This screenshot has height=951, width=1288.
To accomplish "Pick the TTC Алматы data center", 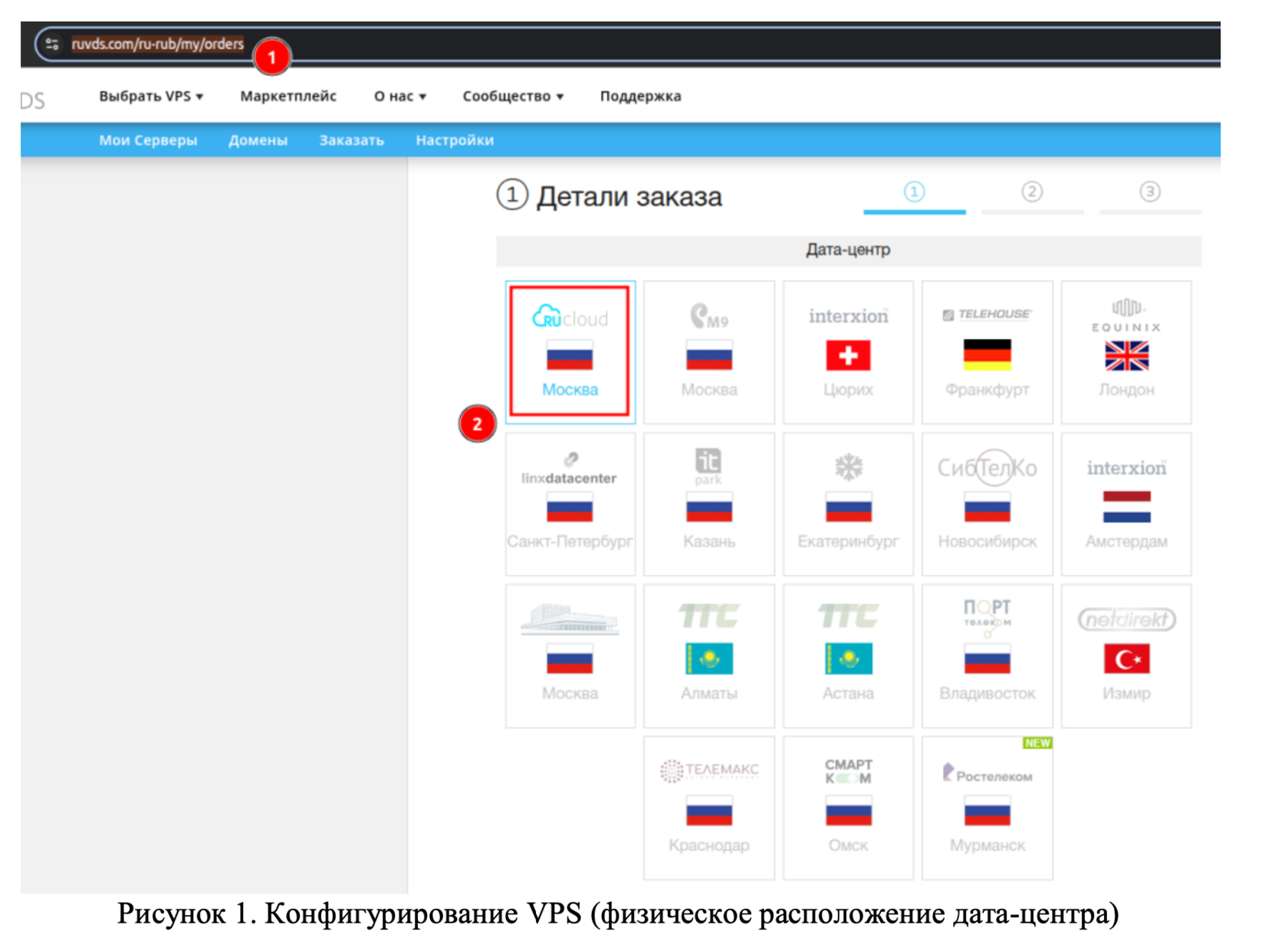I will pyautogui.click(x=709, y=656).
